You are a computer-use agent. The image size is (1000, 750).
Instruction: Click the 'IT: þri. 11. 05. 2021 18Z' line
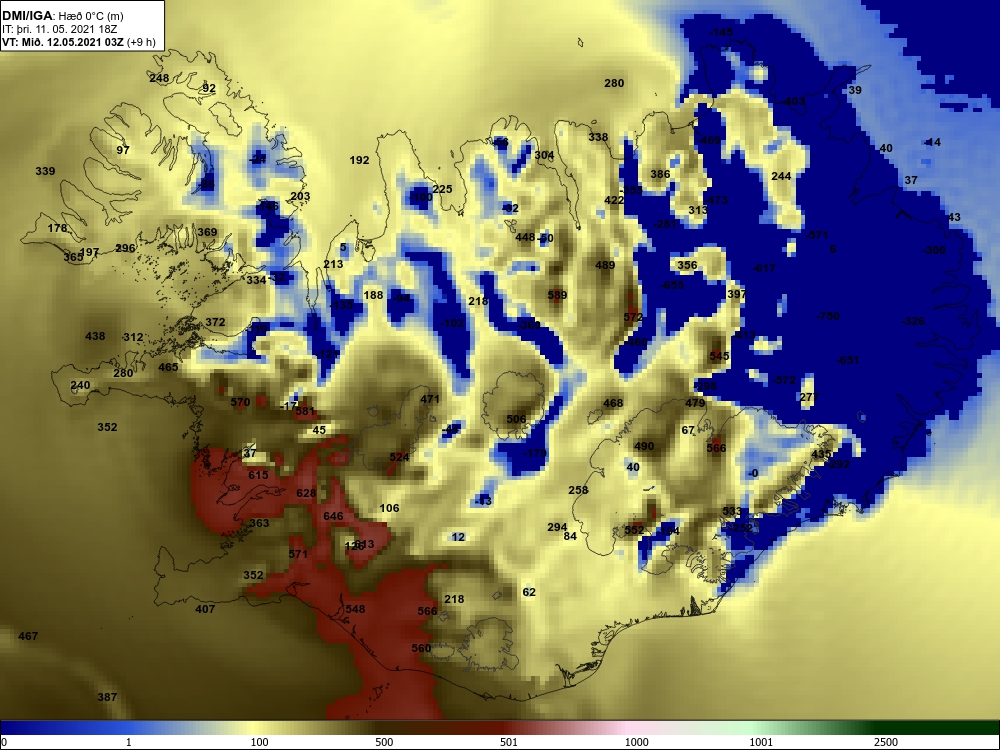(x=59, y=29)
